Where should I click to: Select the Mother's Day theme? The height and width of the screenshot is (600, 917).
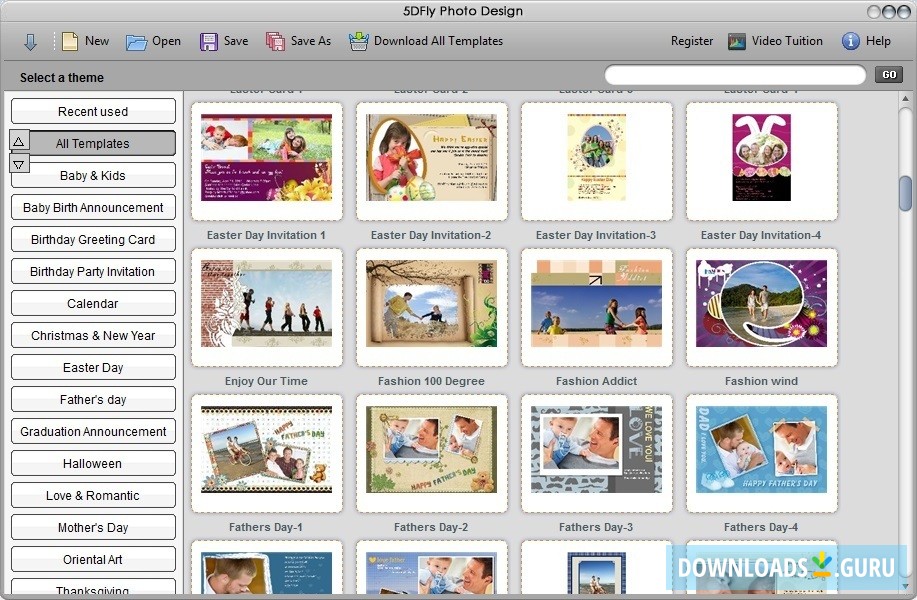pyautogui.click(x=93, y=527)
